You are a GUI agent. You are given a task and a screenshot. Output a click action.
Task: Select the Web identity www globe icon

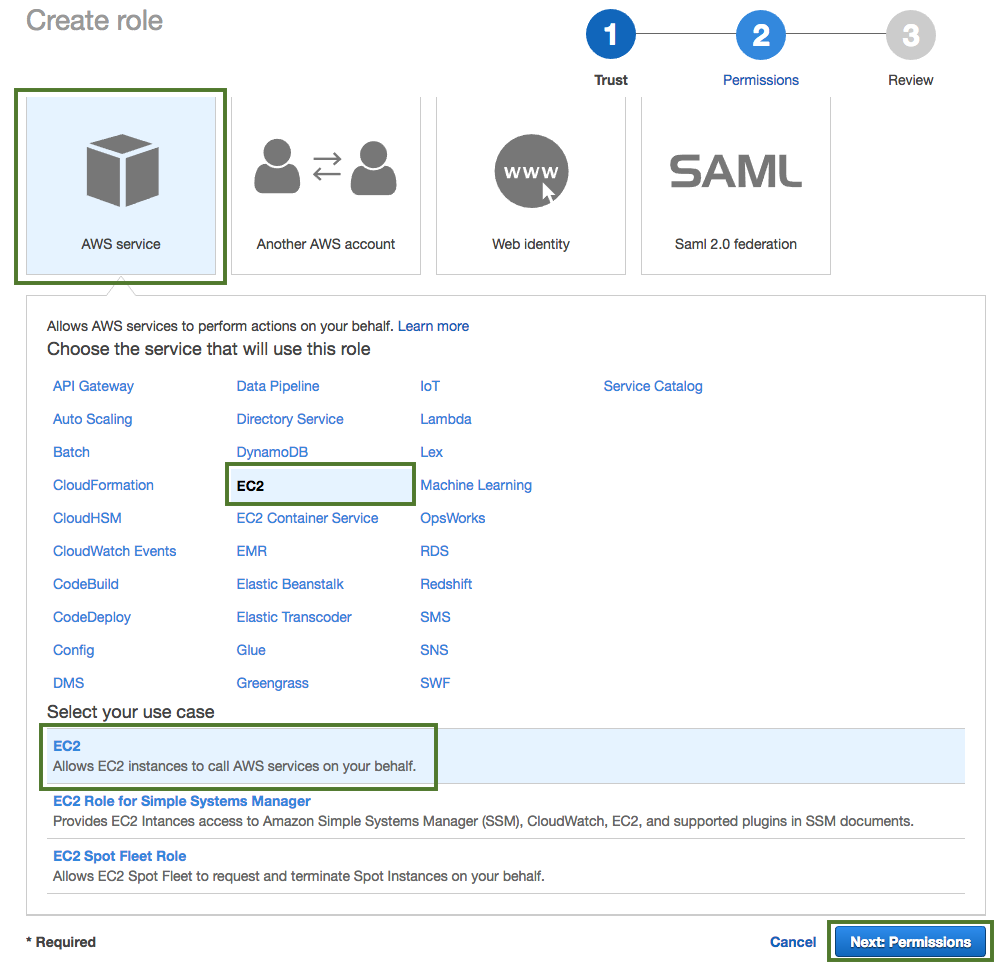[531, 171]
